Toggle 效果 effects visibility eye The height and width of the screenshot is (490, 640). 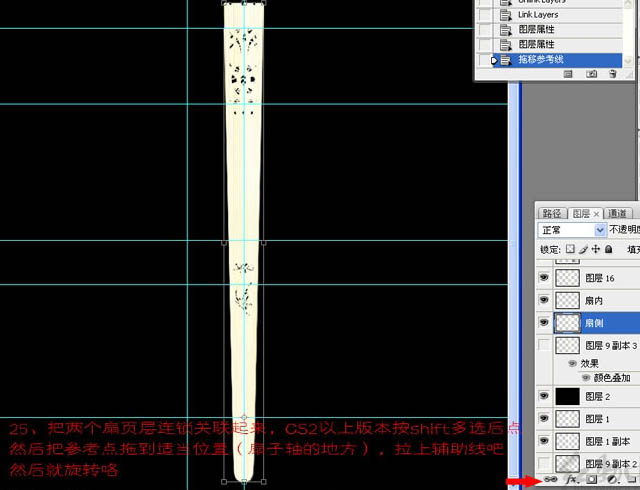click(572, 363)
